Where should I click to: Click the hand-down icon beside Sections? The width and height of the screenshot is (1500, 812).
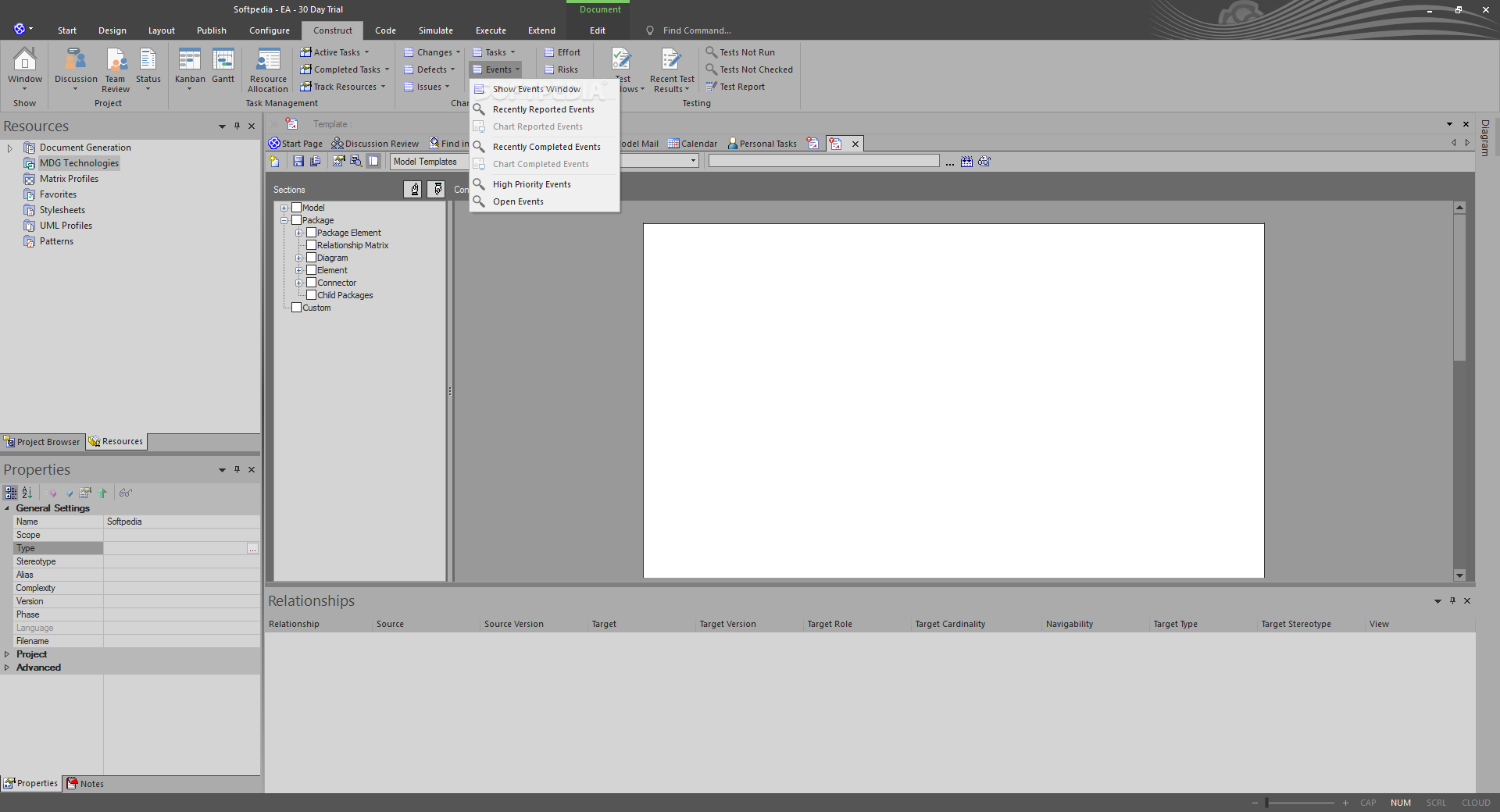tap(437, 189)
